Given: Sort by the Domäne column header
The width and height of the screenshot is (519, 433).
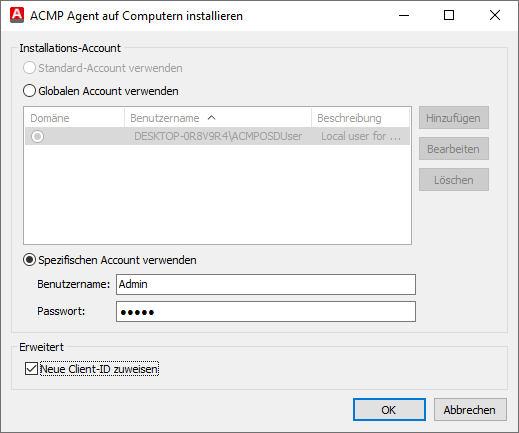Looking at the screenshot, I should [x=74, y=118].
